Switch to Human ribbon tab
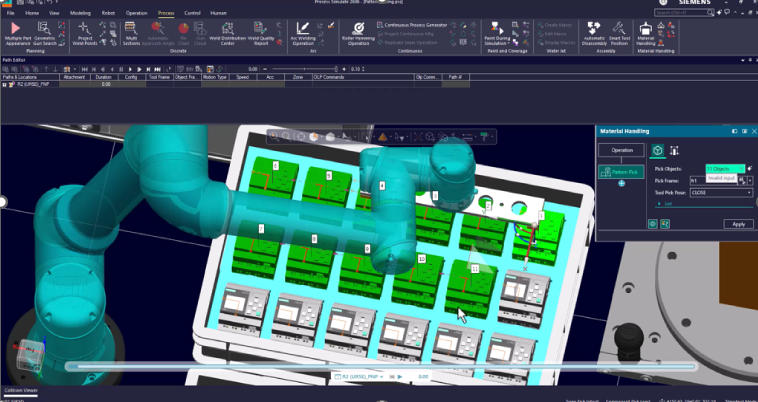The height and width of the screenshot is (402, 758). 219,13
